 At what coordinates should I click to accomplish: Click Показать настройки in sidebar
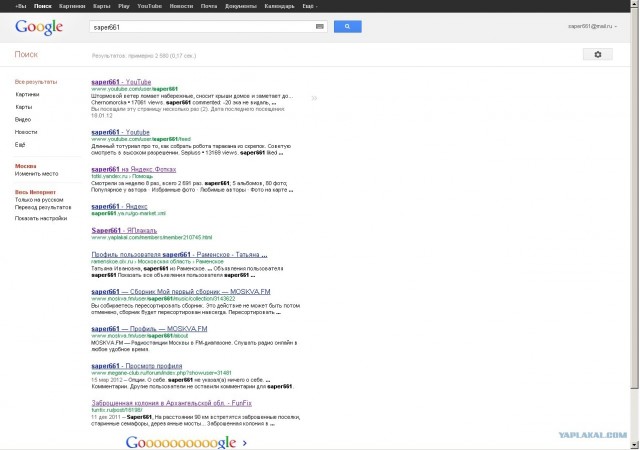41,218
